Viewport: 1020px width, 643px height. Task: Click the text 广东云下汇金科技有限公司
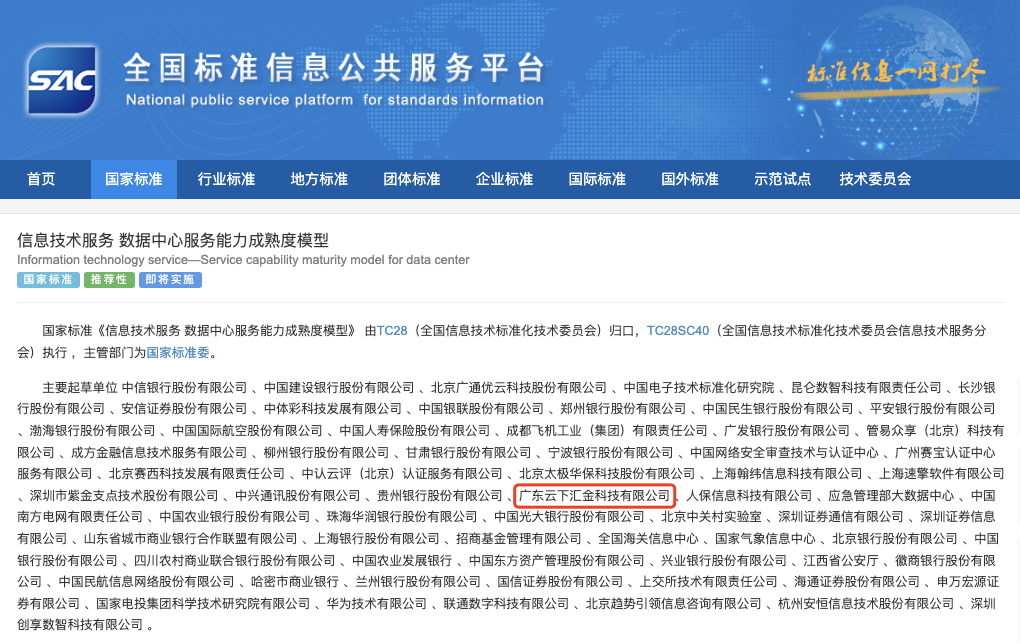595,496
